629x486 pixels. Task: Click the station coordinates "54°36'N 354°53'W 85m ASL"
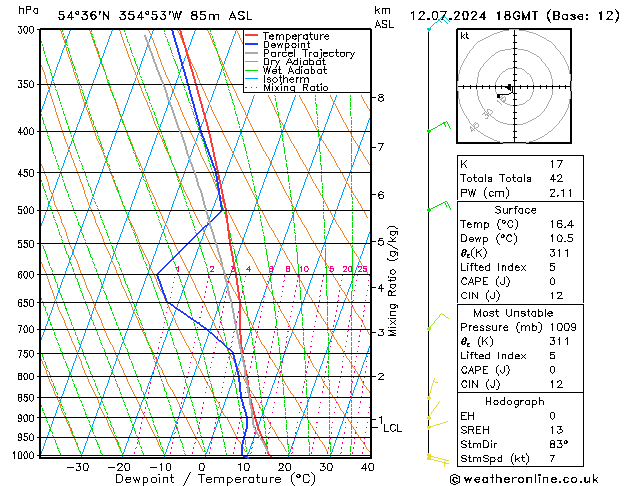[155, 16]
